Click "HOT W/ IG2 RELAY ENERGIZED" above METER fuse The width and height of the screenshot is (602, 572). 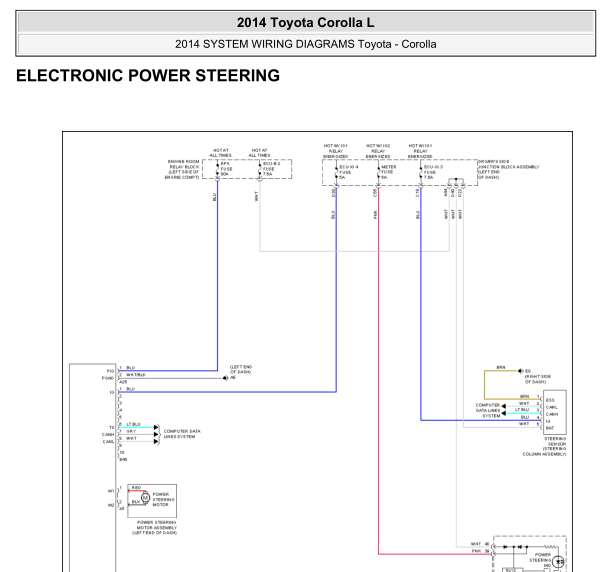[378, 151]
